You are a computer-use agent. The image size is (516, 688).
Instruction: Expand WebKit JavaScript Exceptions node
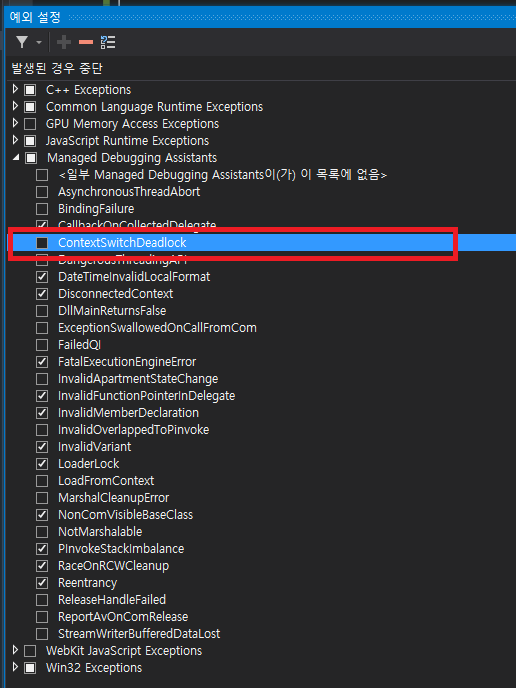click(15, 650)
